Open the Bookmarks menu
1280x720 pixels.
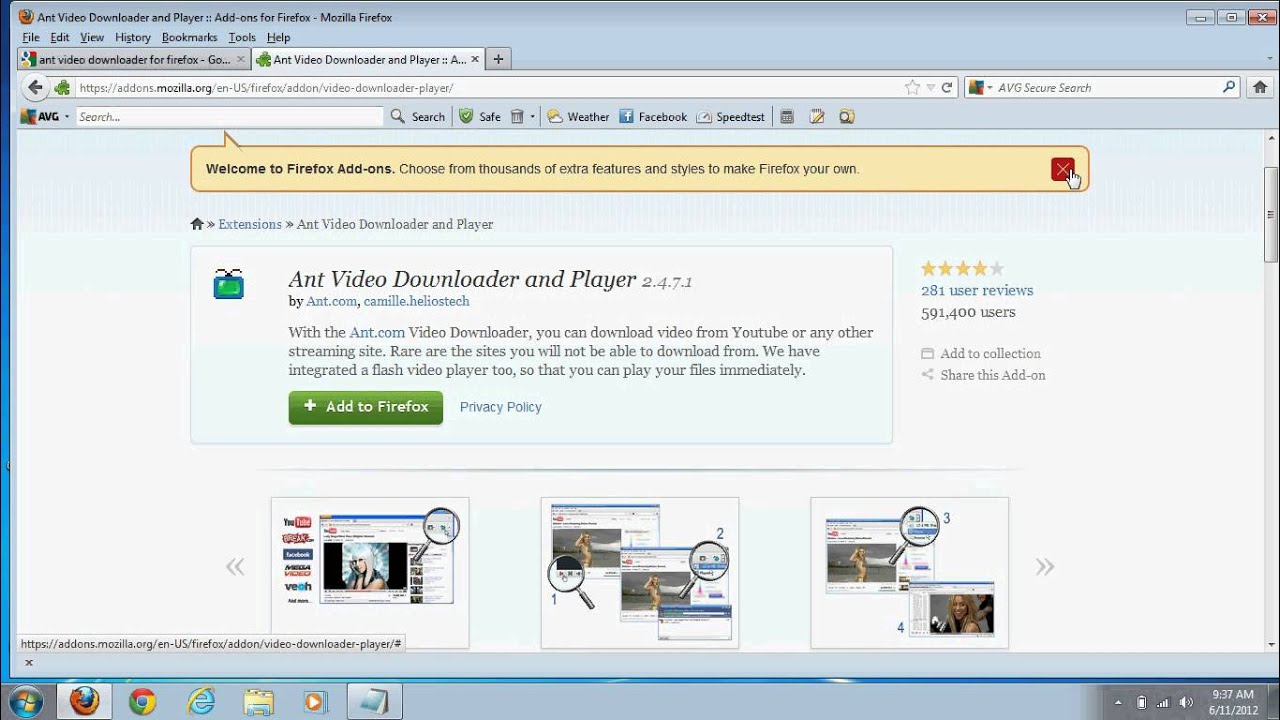pyautogui.click(x=189, y=37)
